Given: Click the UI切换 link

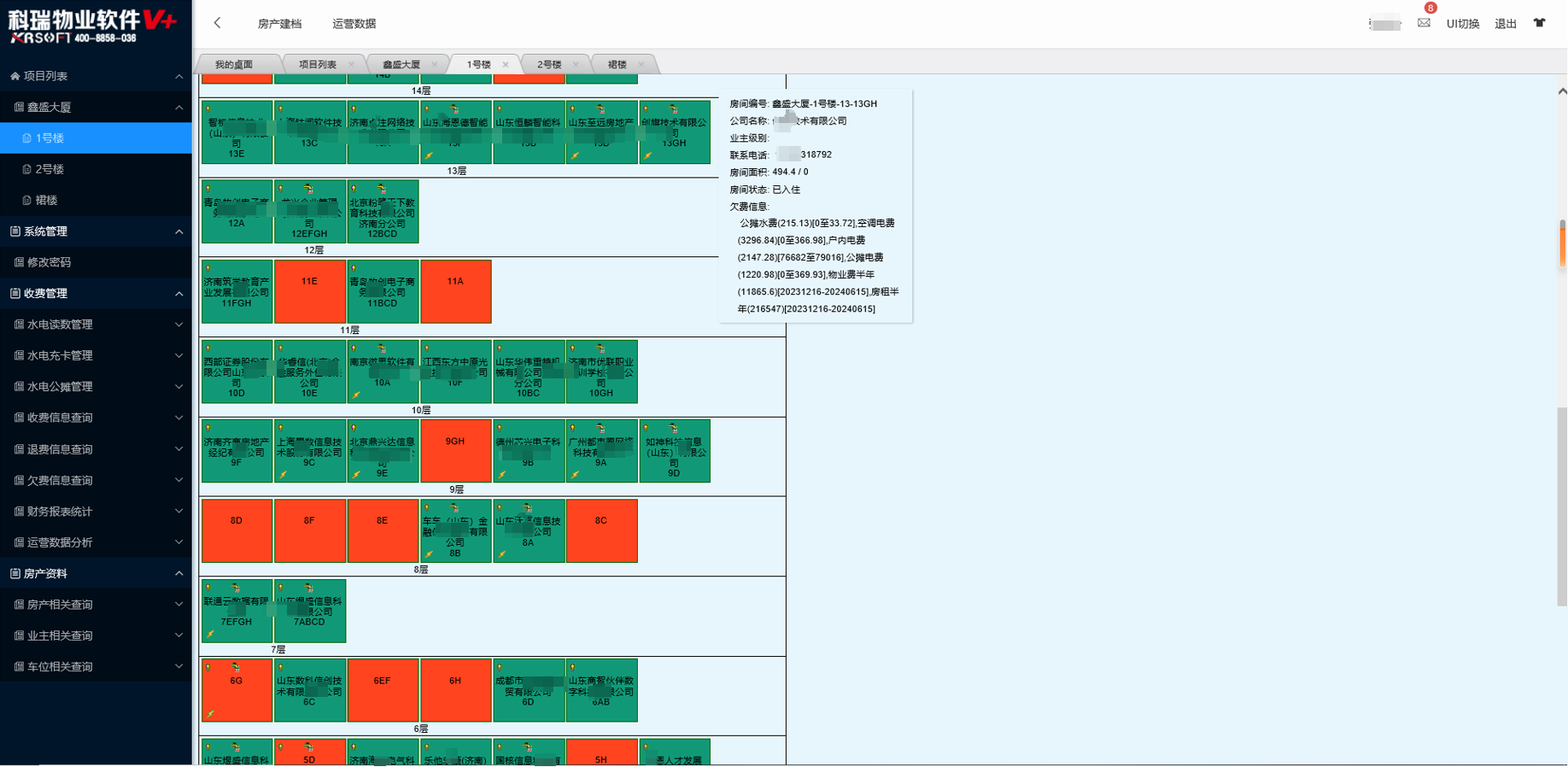Looking at the screenshot, I should 1462,24.
